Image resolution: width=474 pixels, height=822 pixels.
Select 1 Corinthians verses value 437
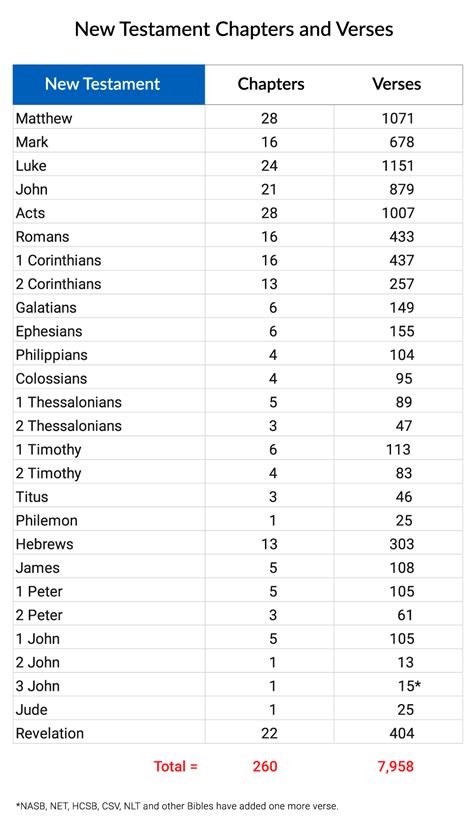tap(402, 260)
